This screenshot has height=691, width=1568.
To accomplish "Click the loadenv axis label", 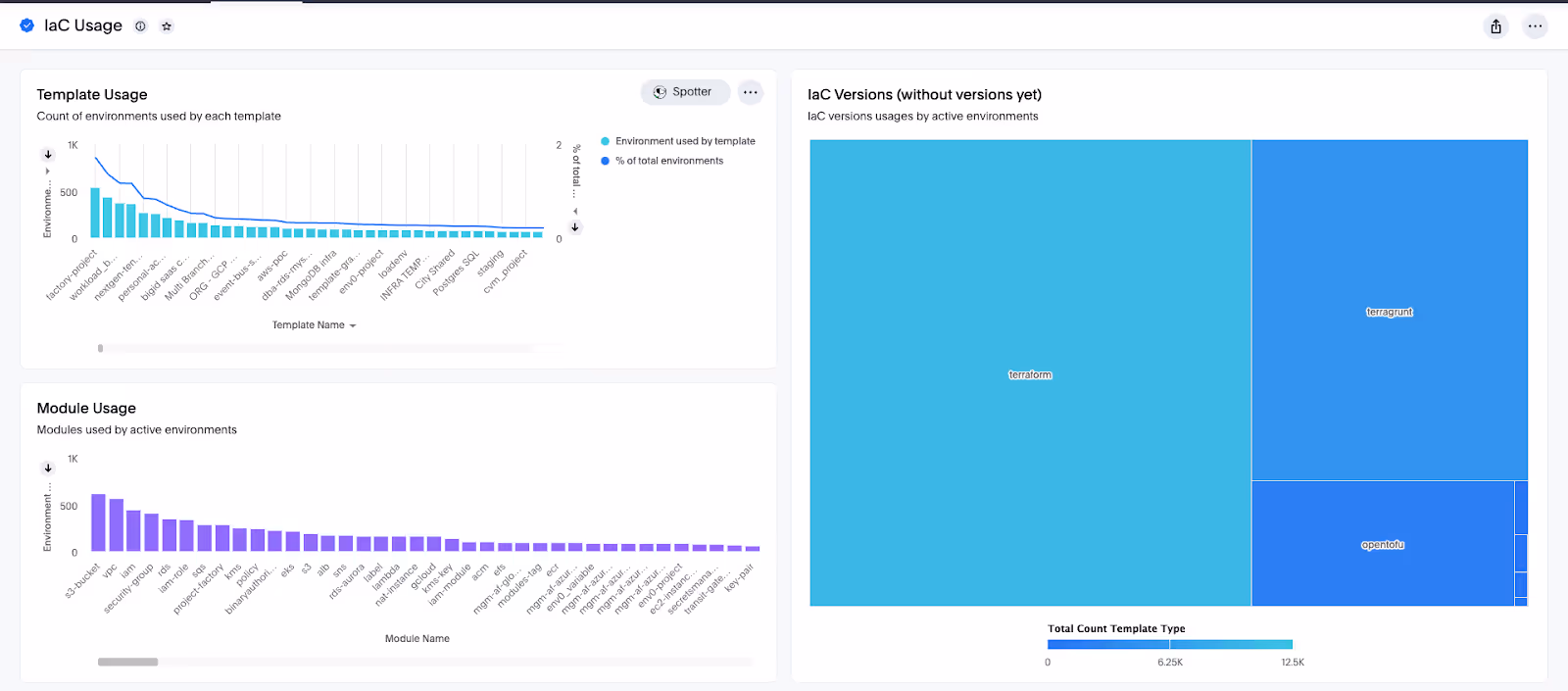I will click(x=393, y=265).
